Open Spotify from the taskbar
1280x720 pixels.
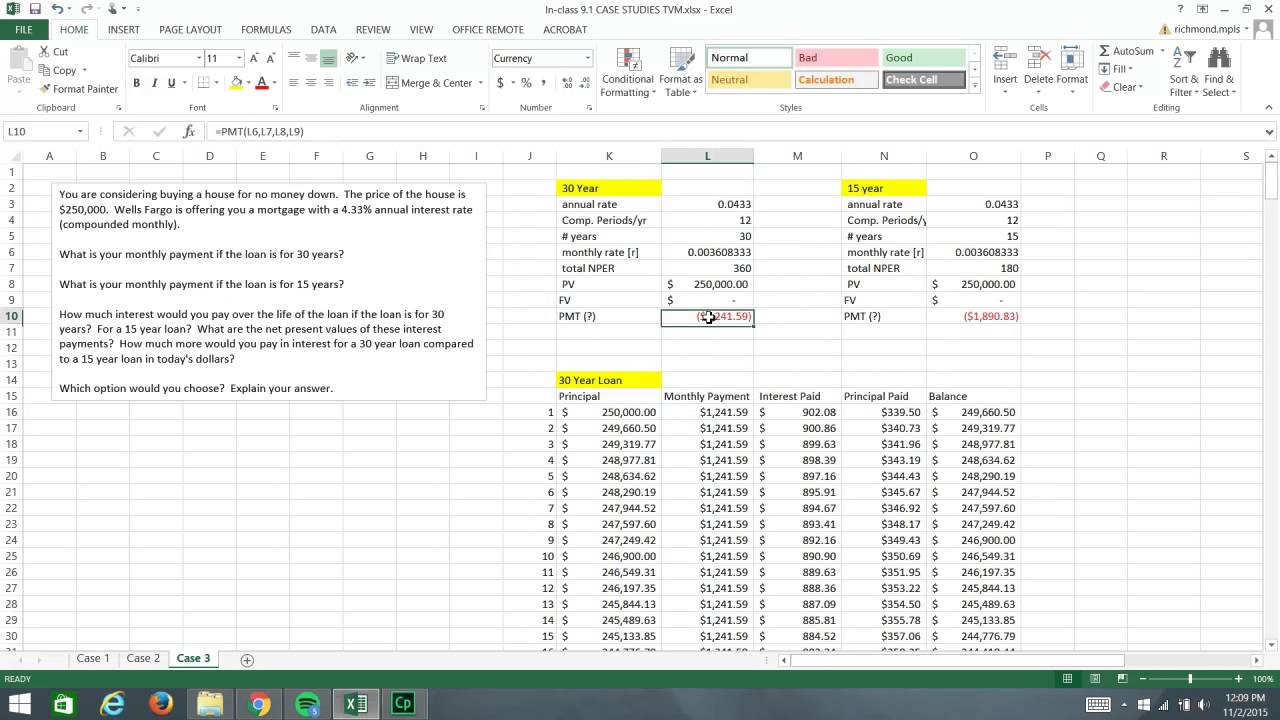307,704
